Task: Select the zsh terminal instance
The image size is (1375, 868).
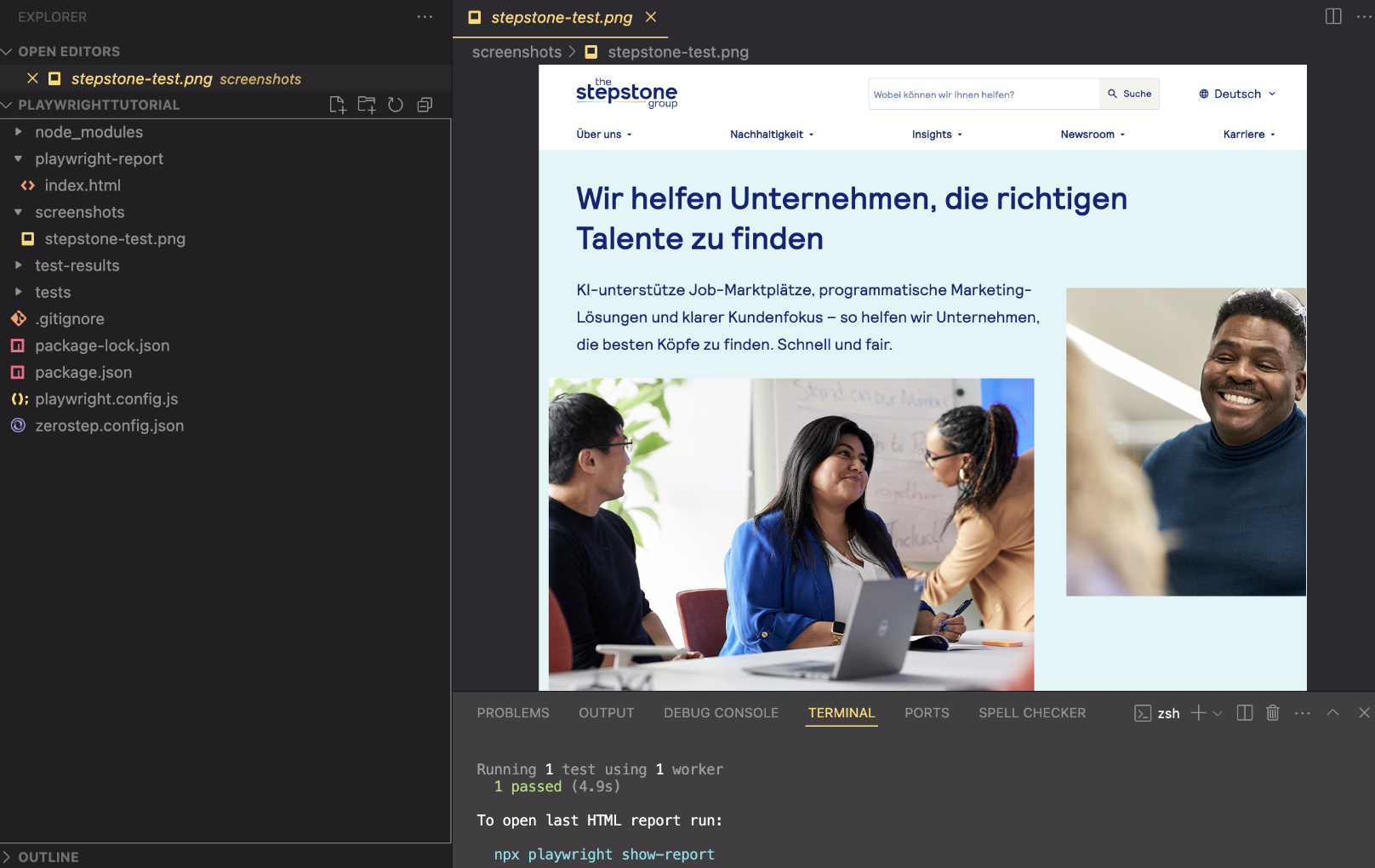Action: [1157, 713]
